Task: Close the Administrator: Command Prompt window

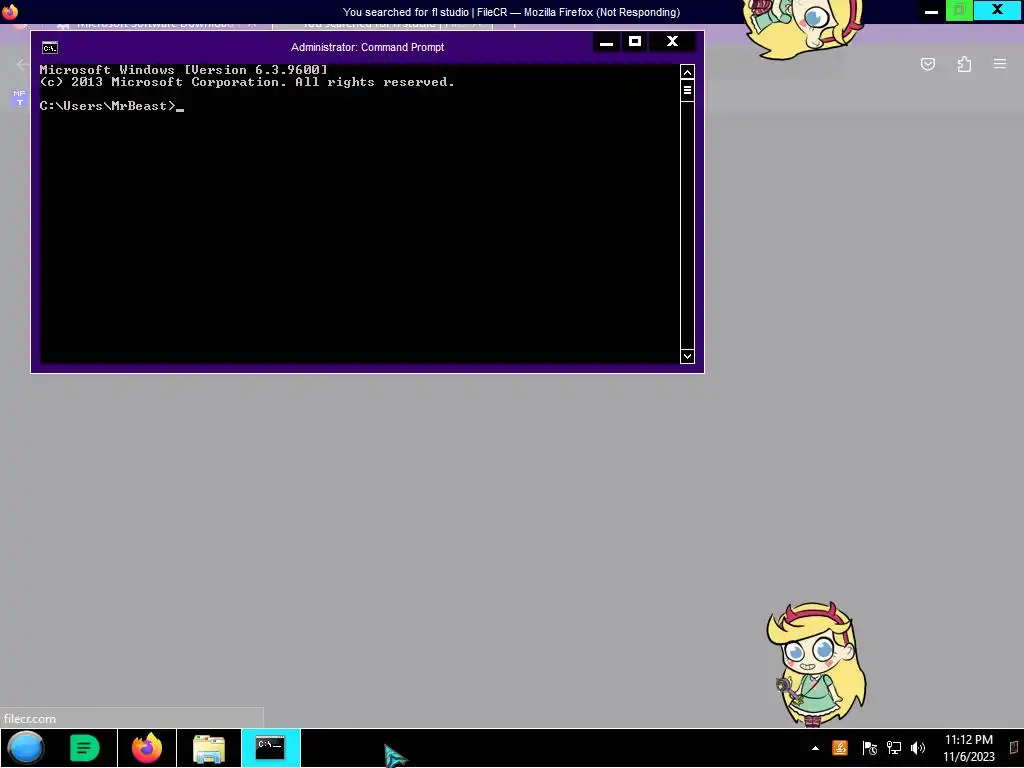Action: pyautogui.click(x=672, y=42)
